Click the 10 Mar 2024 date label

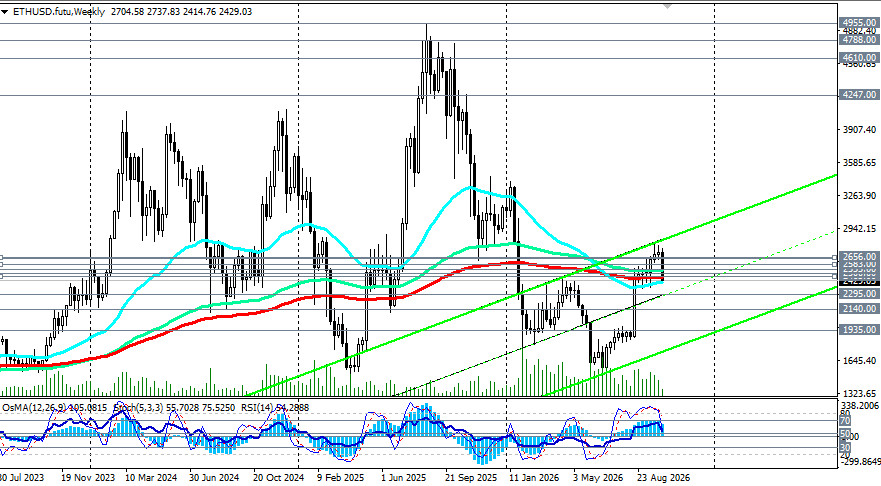click(x=151, y=478)
